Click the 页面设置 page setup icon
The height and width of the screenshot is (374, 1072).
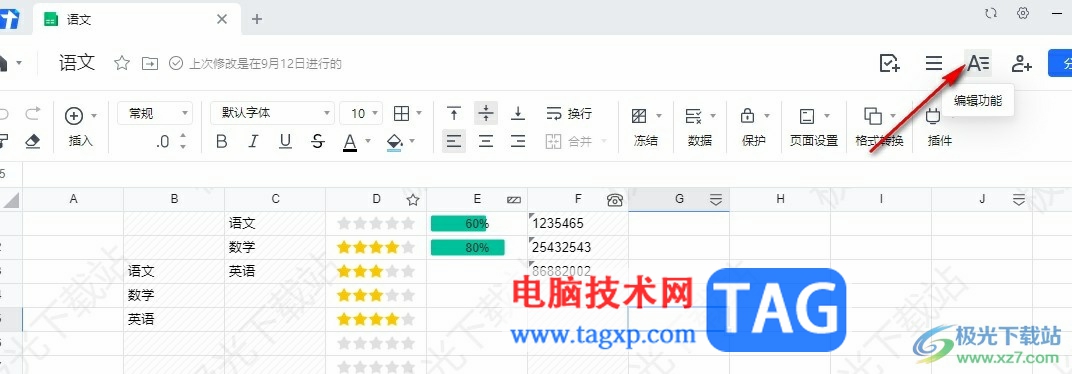(x=807, y=116)
